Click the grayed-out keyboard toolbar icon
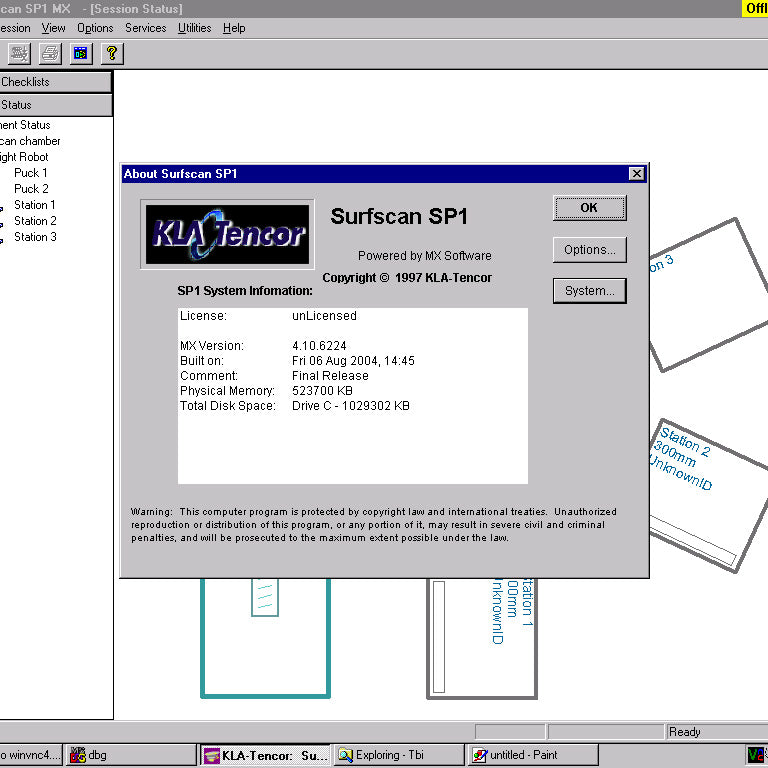This screenshot has width=768, height=768. (x=19, y=53)
